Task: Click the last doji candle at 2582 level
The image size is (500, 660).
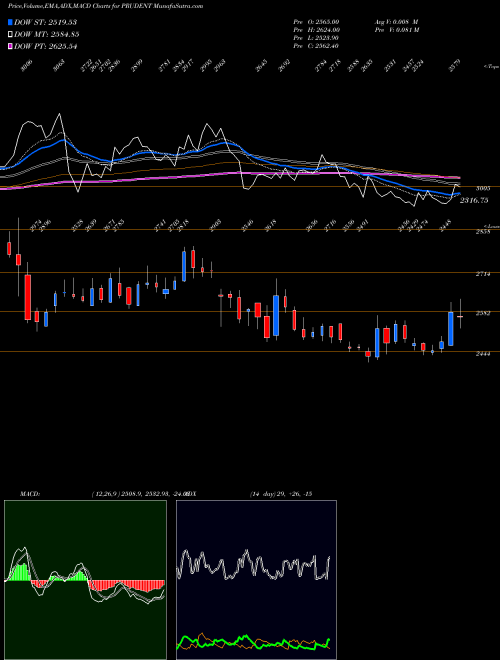Action: tap(460, 316)
